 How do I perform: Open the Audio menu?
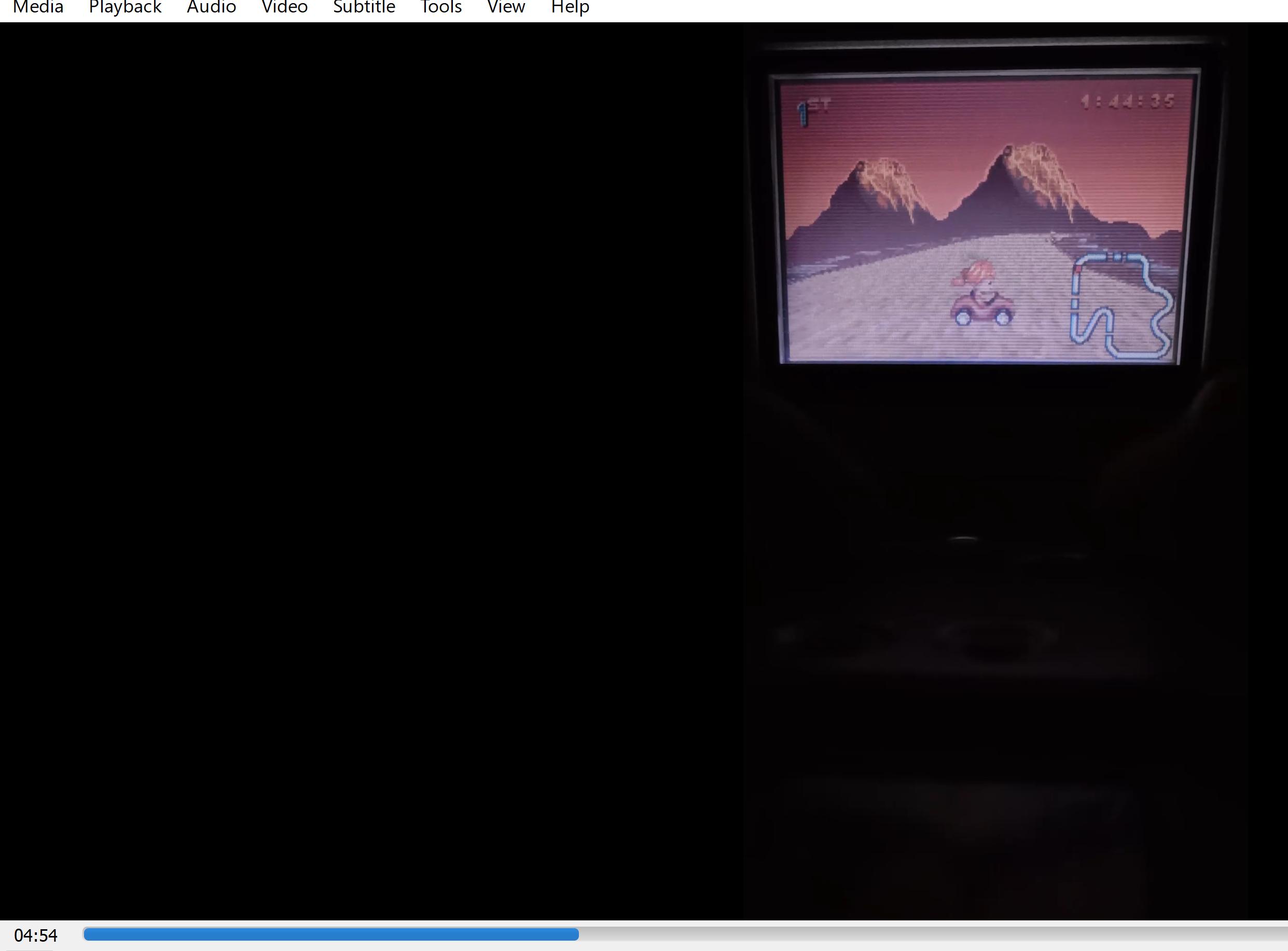[x=211, y=7]
